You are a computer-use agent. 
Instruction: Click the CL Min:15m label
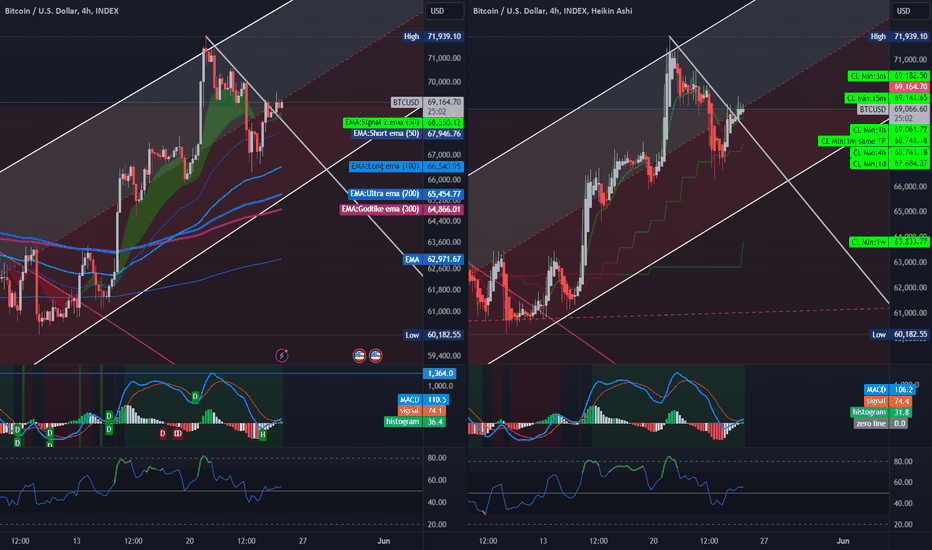pos(886,98)
